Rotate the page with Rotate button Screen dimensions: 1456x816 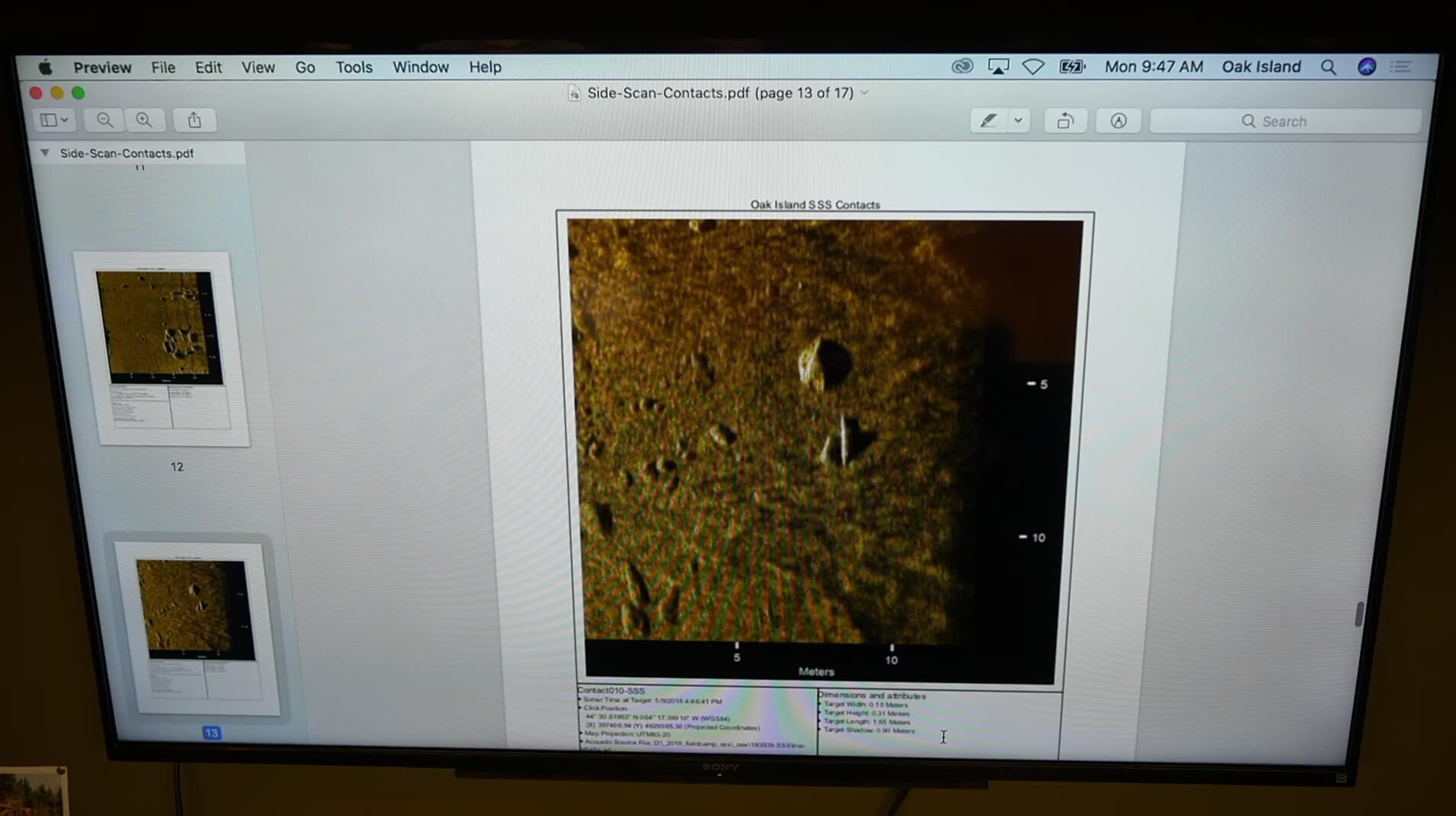tap(1065, 120)
